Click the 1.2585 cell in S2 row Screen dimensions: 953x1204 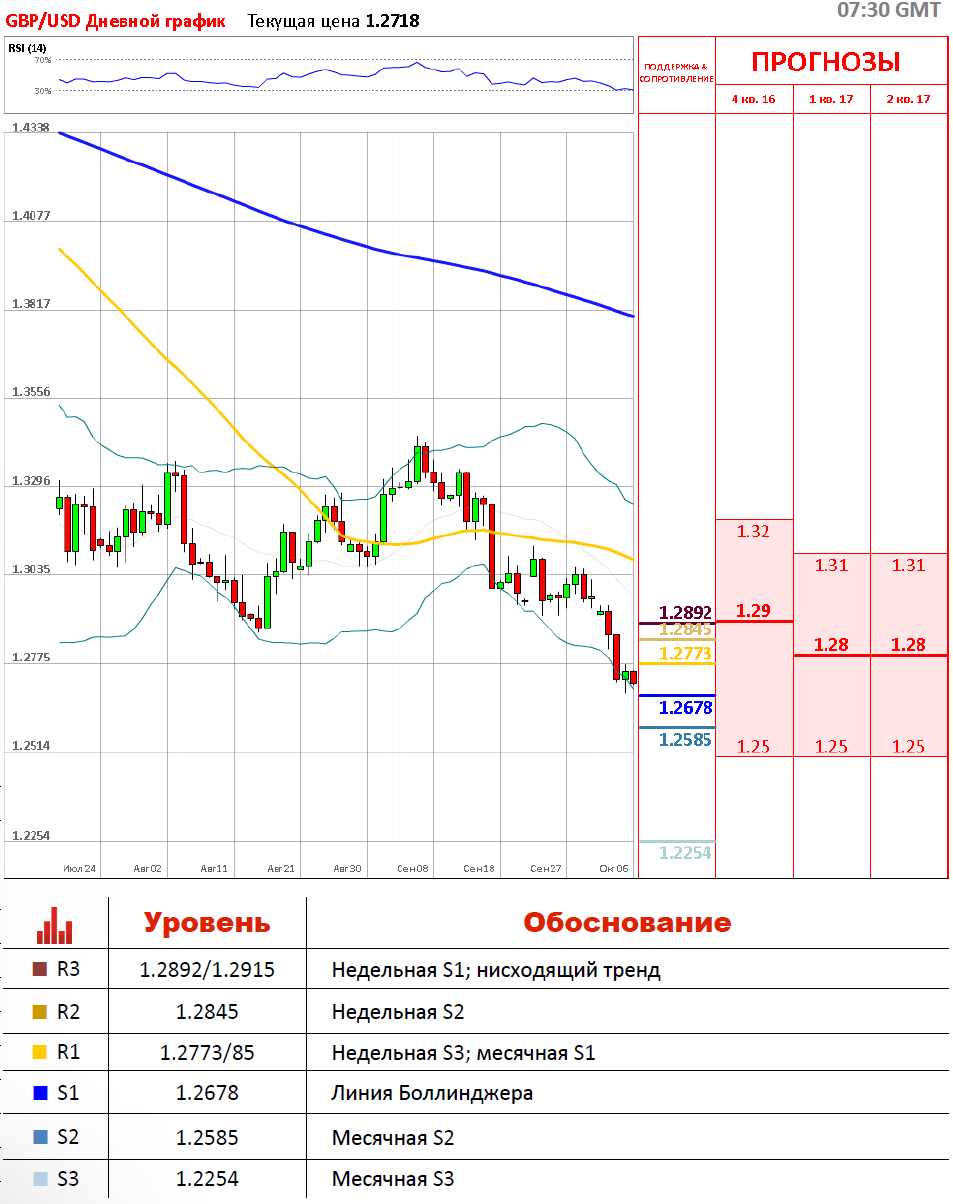207,1137
